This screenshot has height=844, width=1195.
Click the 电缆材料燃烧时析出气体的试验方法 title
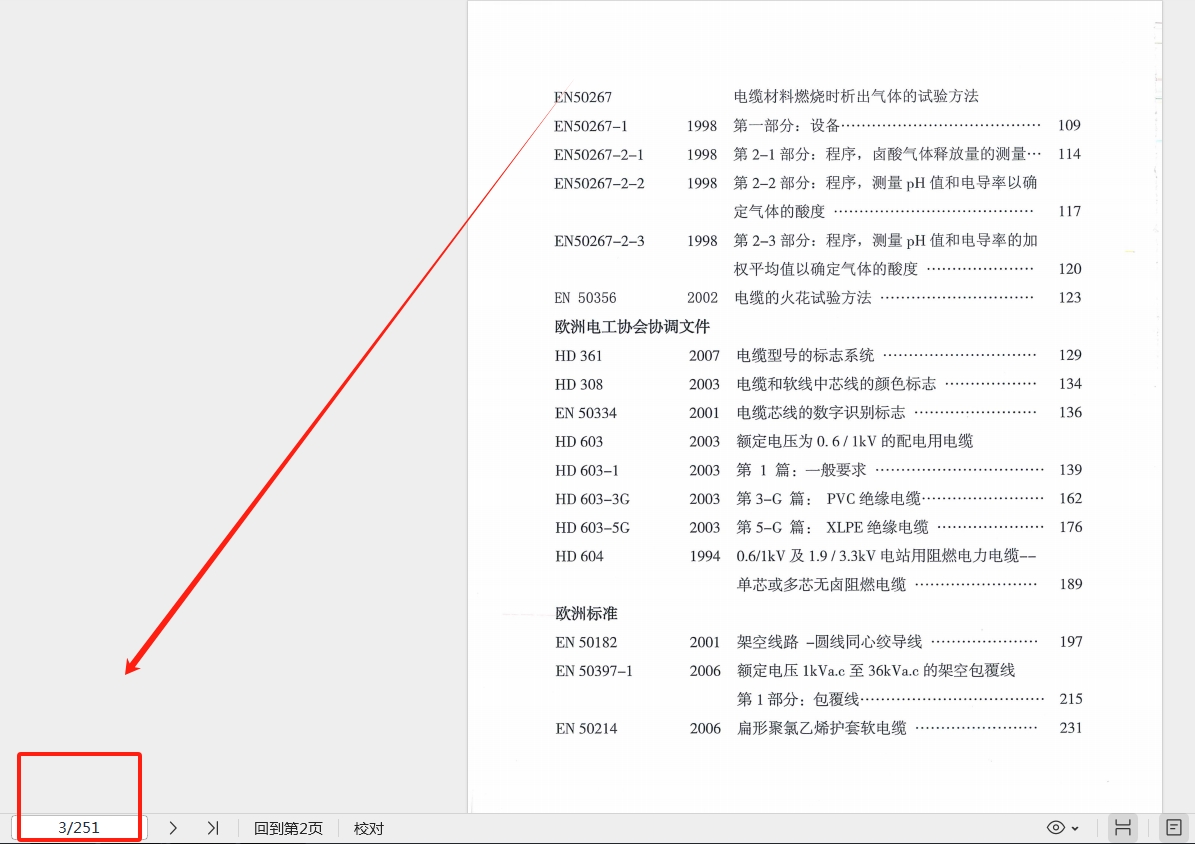coord(856,97)
